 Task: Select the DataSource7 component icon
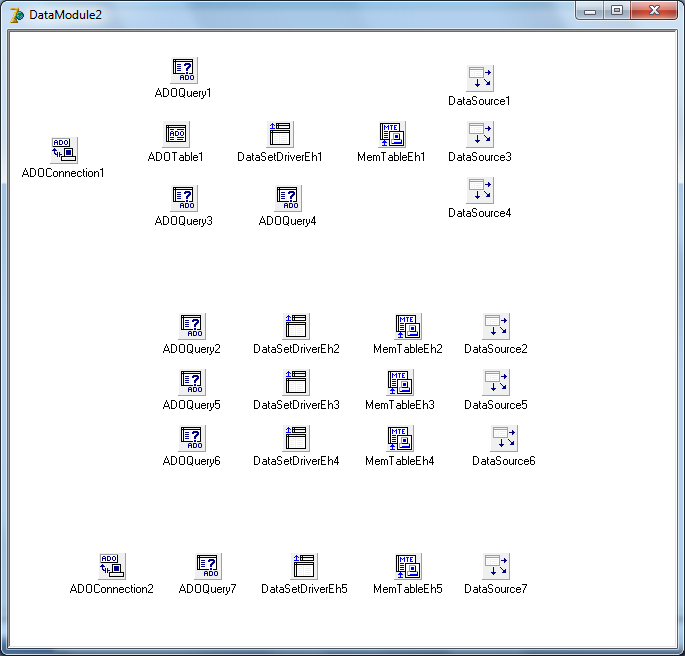coord(496,566)
